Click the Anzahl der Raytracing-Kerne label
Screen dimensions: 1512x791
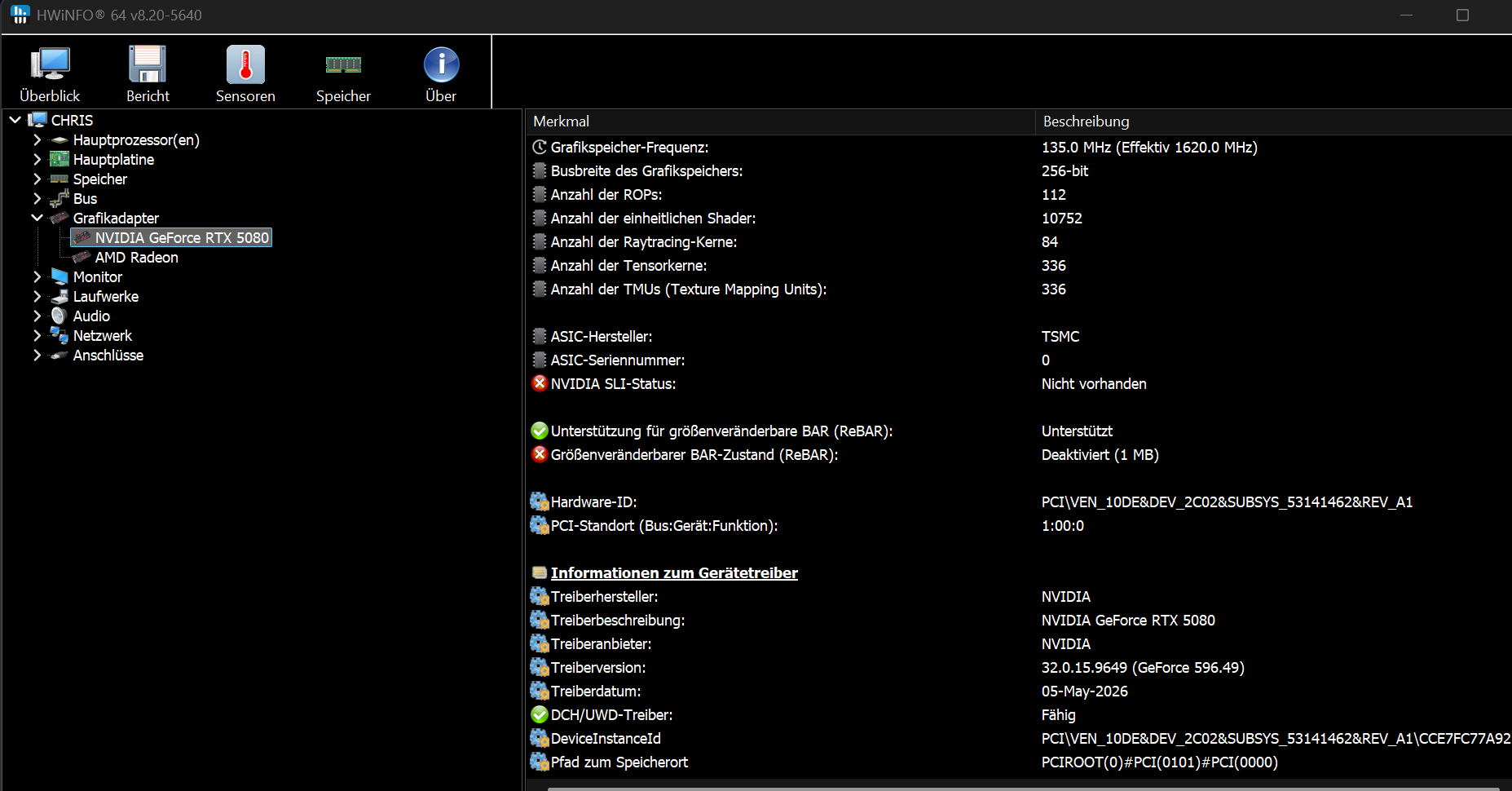644,241
